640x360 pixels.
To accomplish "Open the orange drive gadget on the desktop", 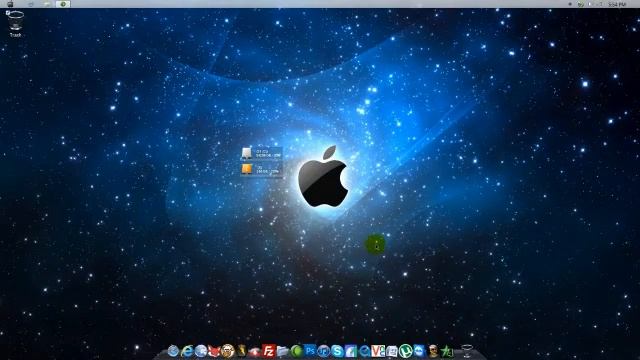I will [261, 169].
